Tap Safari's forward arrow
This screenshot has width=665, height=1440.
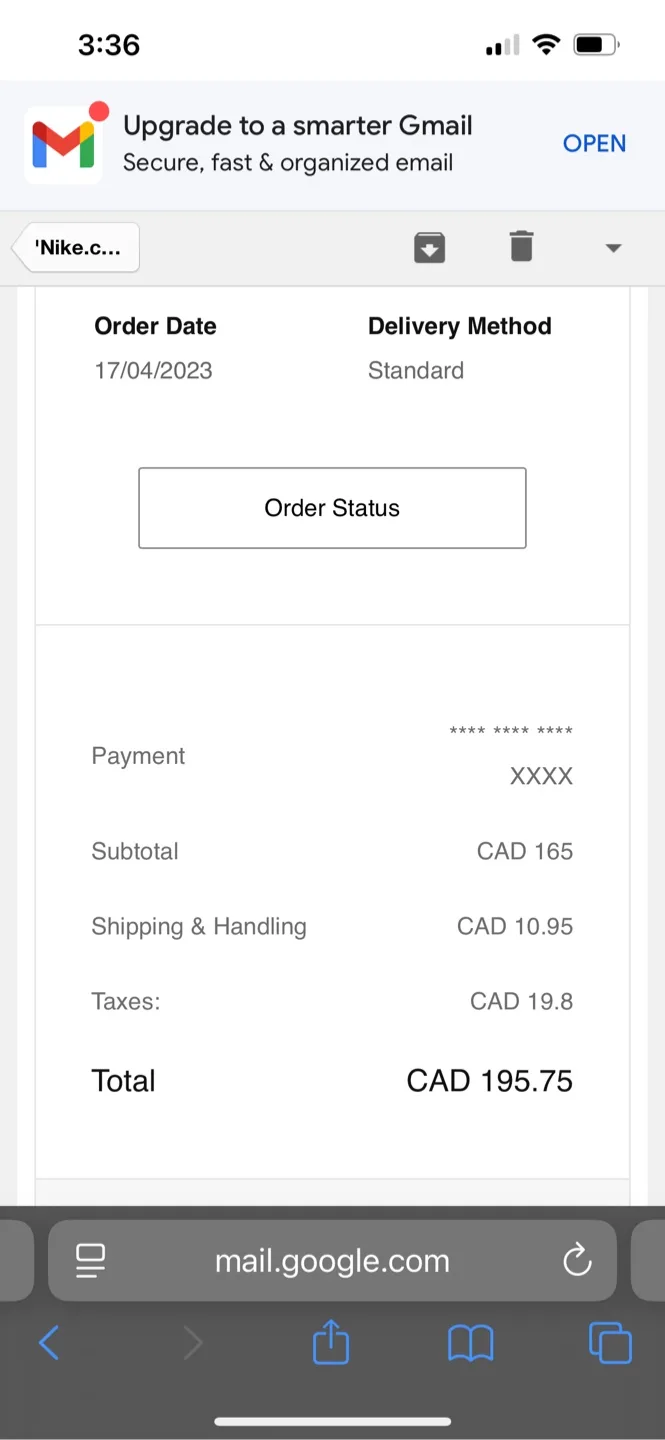click(x=192, y=1343)
